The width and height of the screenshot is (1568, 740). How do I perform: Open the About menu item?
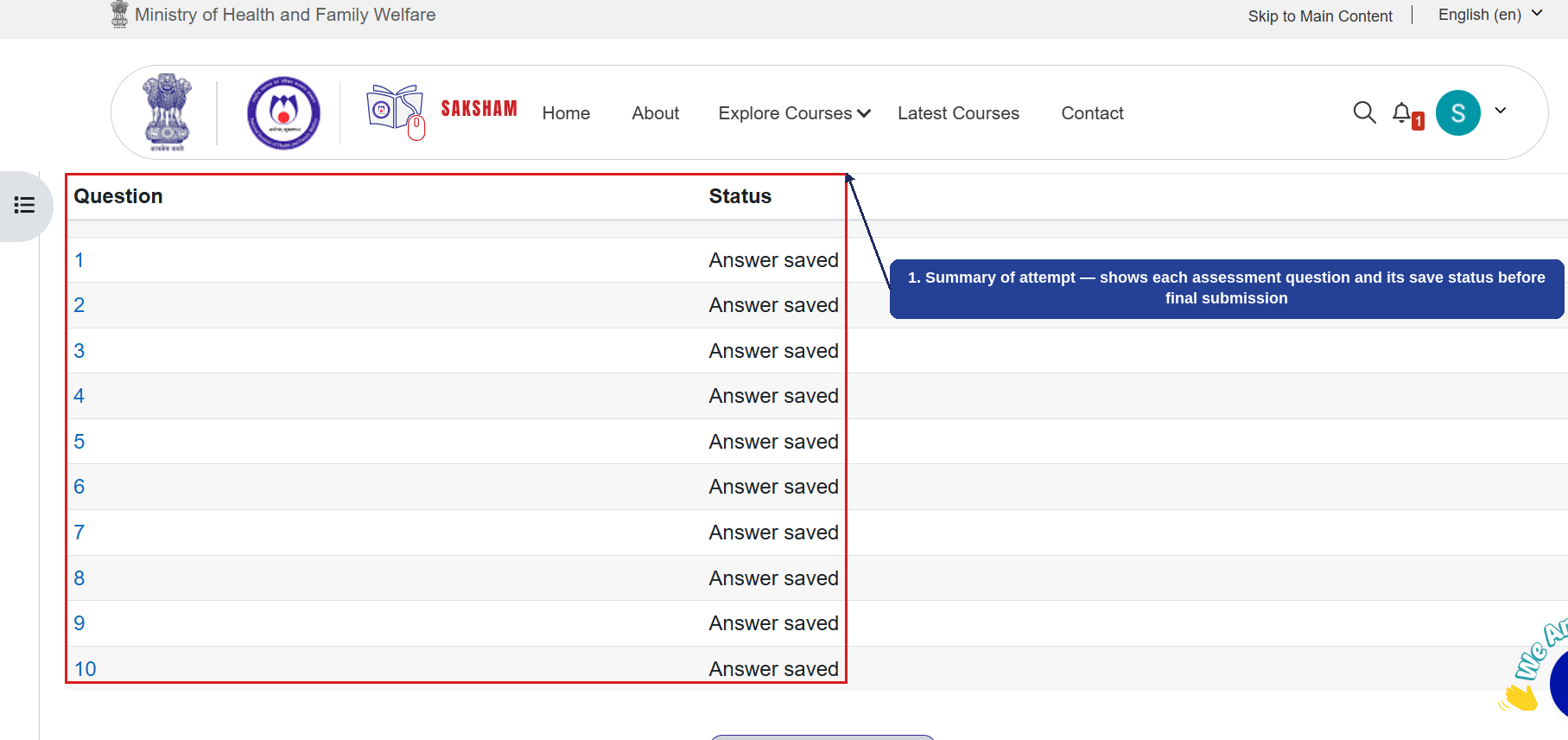656,113
